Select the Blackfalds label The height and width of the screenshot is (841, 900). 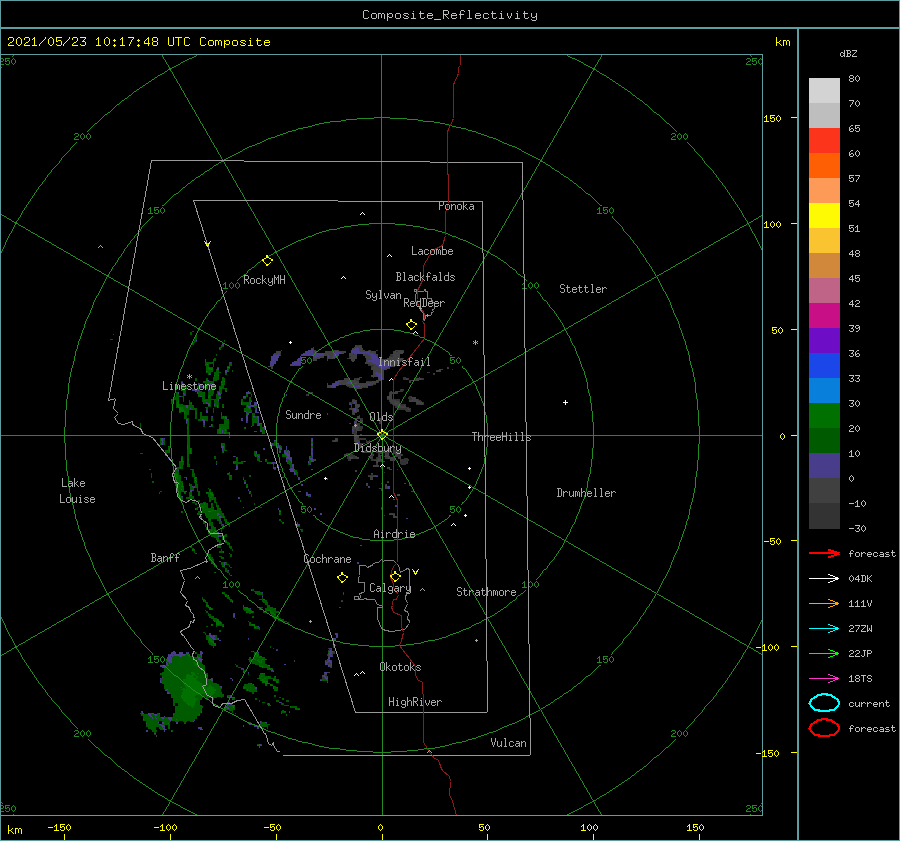click(x=425, y=277)
